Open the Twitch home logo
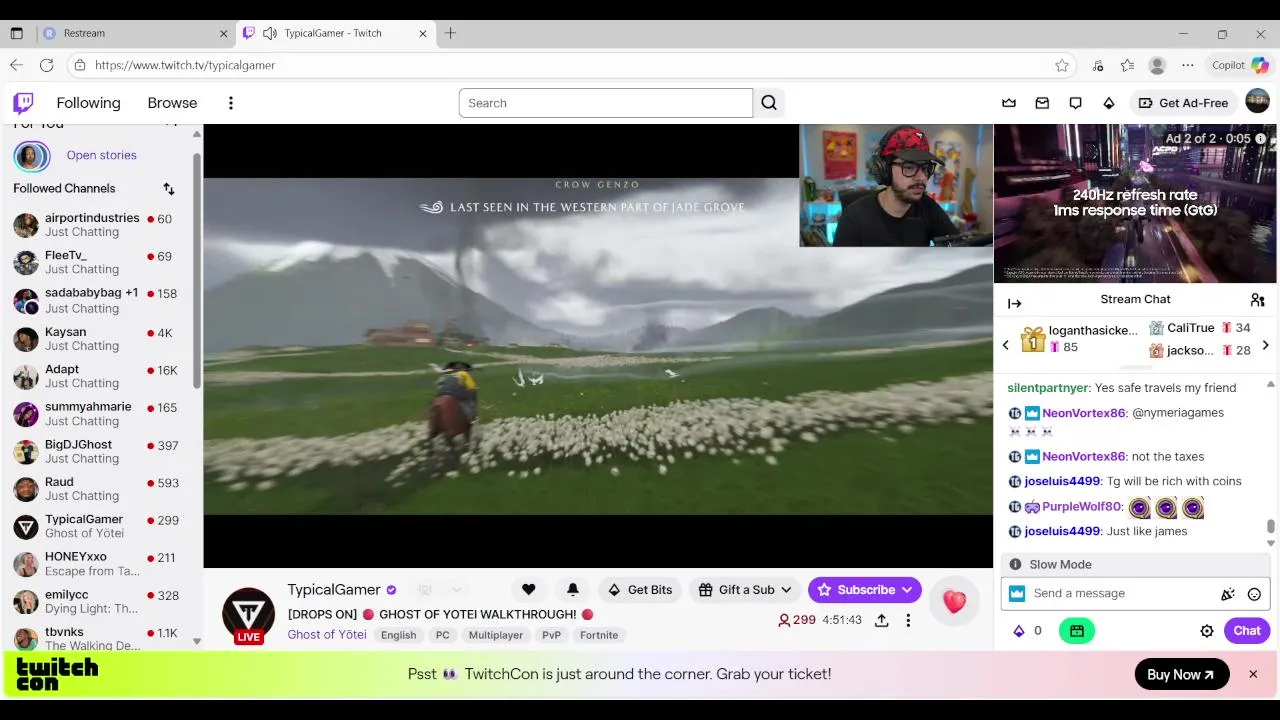Screen dimensions: 1280x720 pyautogui.click(x=23, y=103)
